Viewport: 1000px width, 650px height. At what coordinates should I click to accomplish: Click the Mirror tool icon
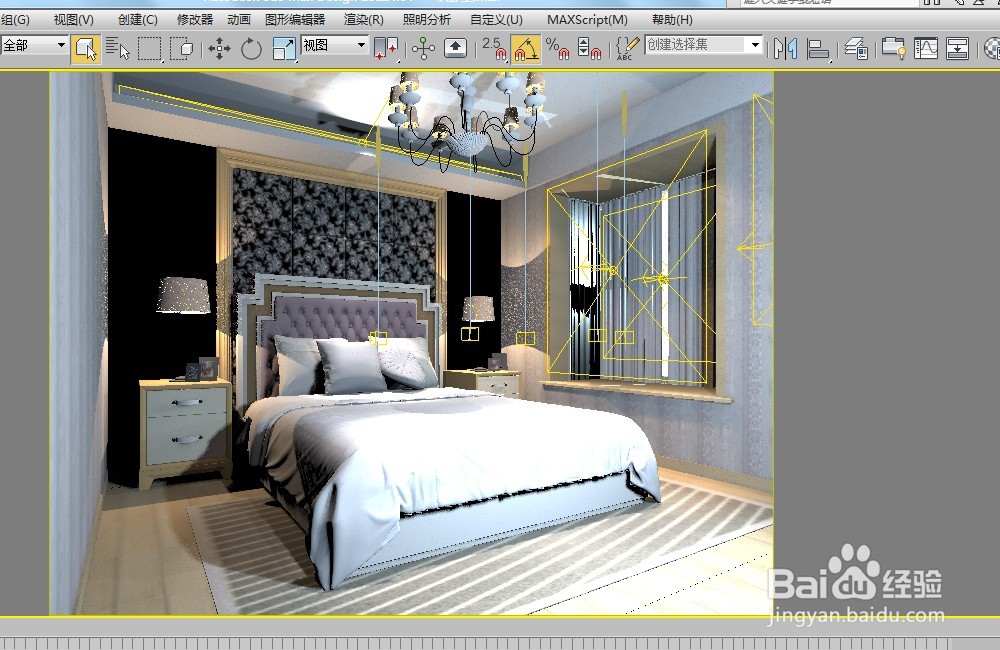tap(786, 48)
